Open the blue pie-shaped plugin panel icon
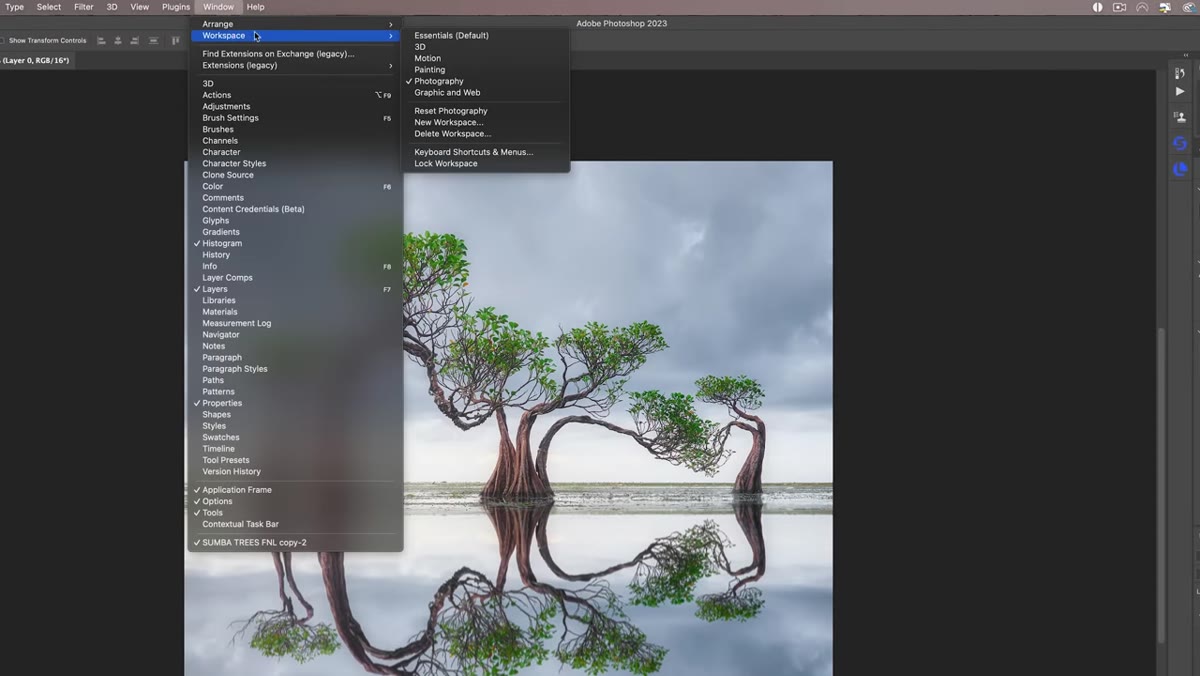Viewport: 1200px width, 676px height. pos(1180,169)
